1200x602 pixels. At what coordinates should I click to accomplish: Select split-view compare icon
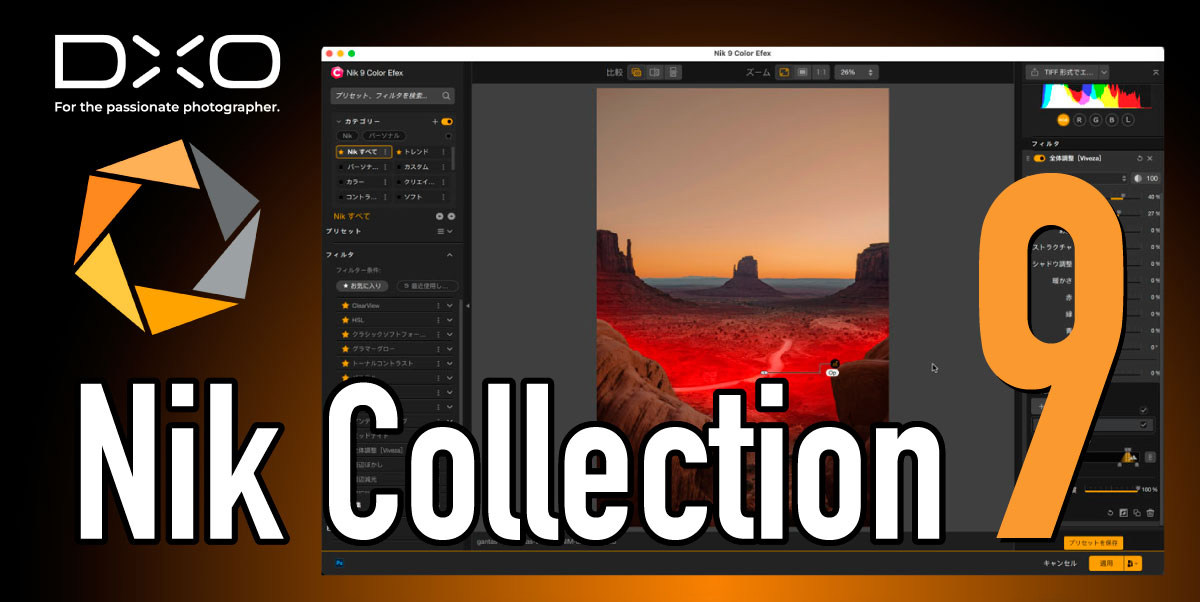[655, 72]
